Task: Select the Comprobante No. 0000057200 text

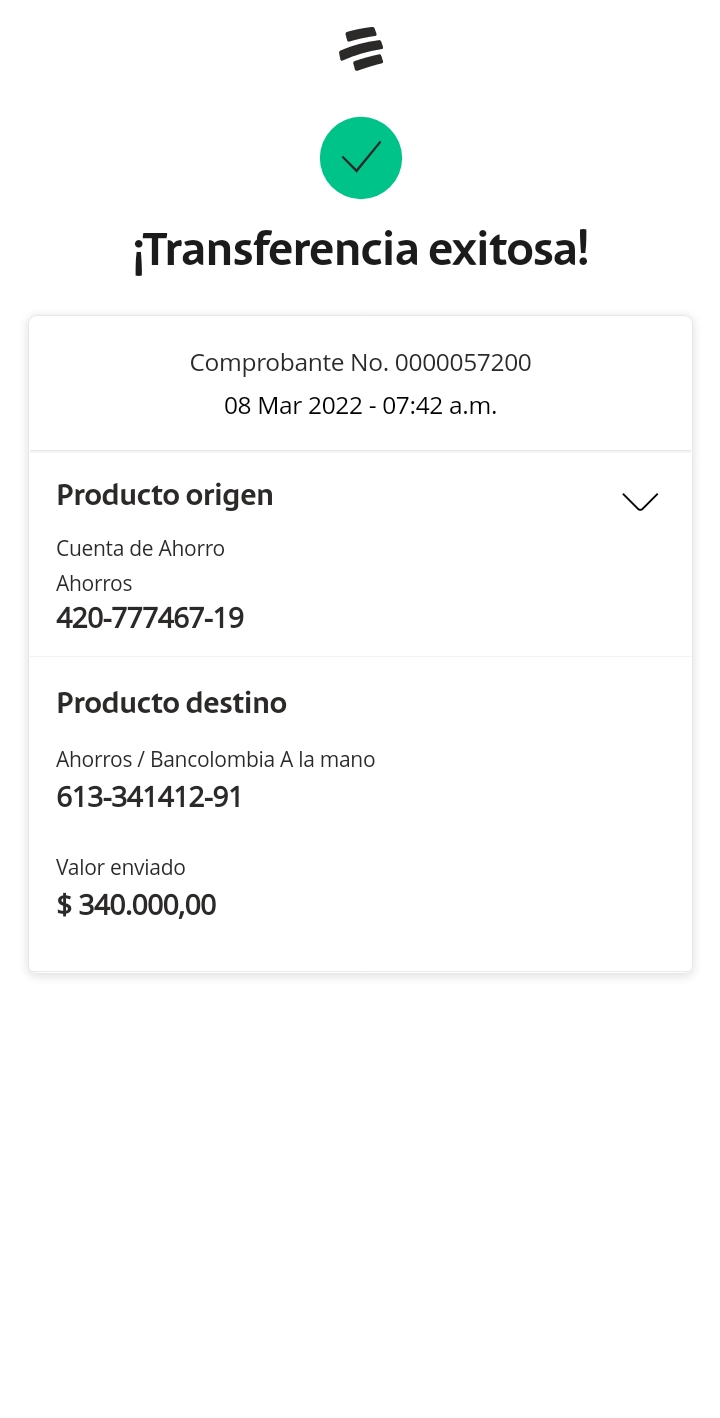Action: 360,362
